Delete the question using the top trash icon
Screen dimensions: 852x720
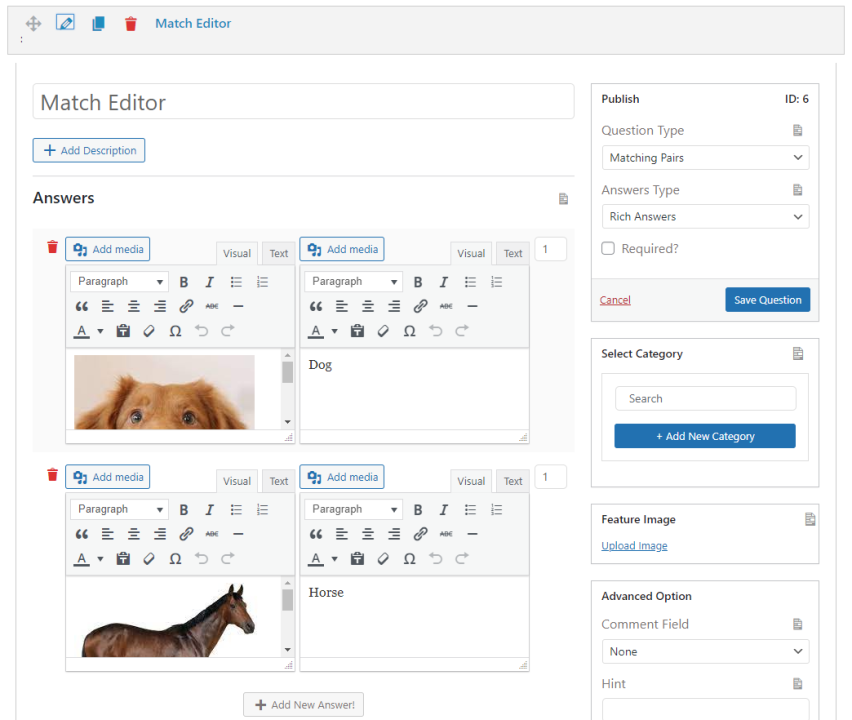tap(130, 22)
